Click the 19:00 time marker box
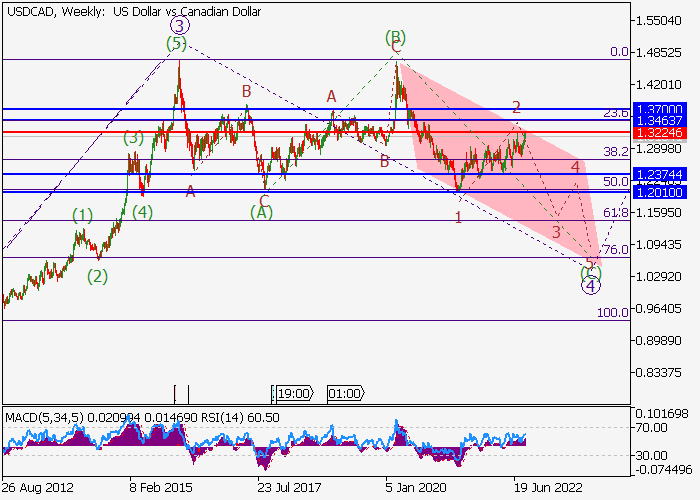The image size is (700, 500). click(293, 393)
